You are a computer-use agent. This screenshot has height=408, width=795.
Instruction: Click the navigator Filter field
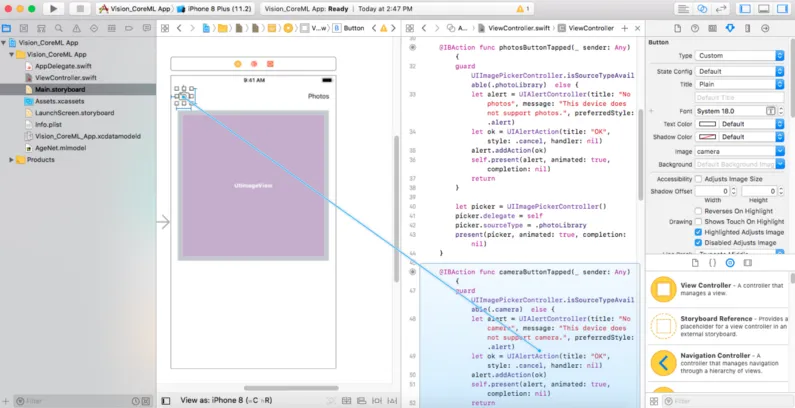[71, 401]
